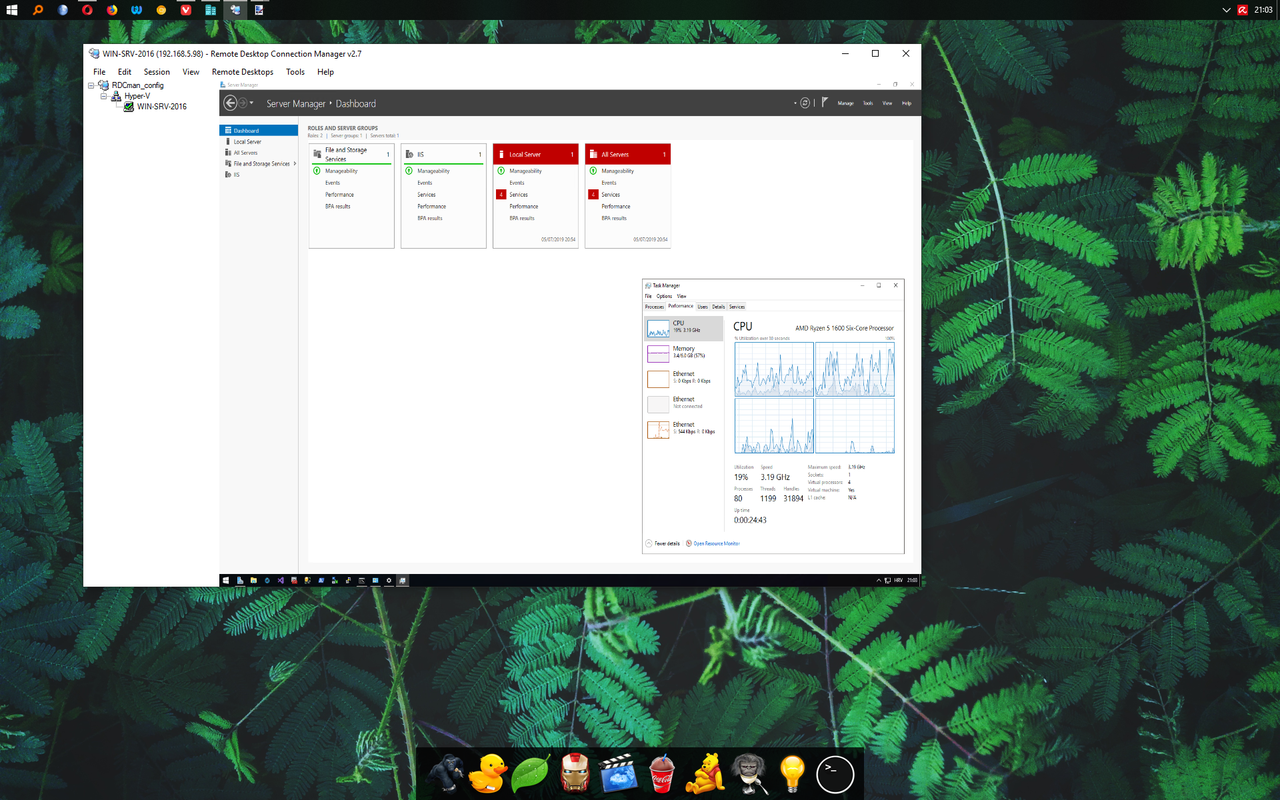
Task: Select WIN-SRV-2016 server in tree
Action: click(x=161, y=107)
